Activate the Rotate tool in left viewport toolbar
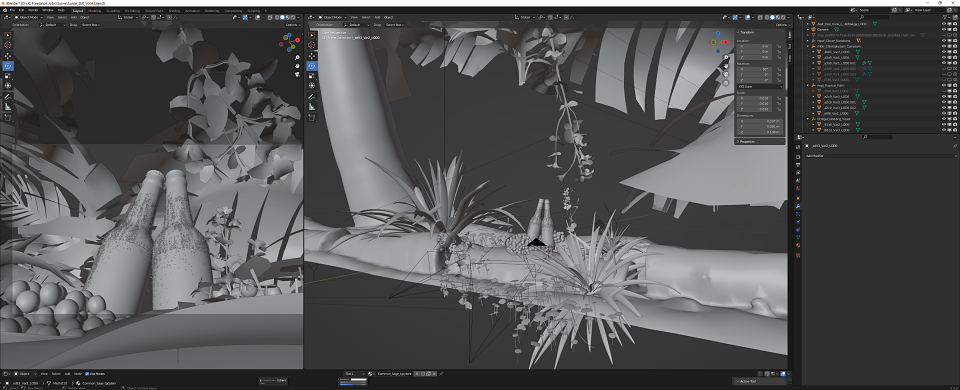960x390 pixels. coord(8,66)
